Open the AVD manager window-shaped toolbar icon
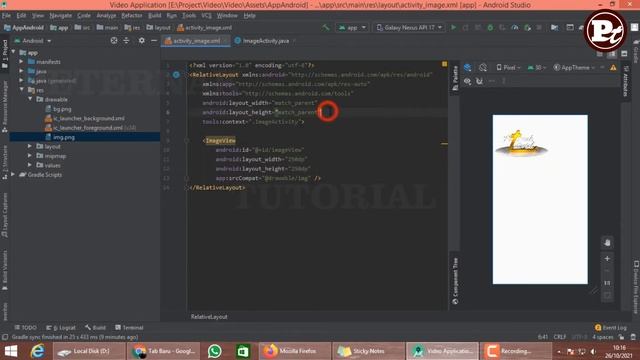This screenshot has height=360, width=640. click(570, 27)
